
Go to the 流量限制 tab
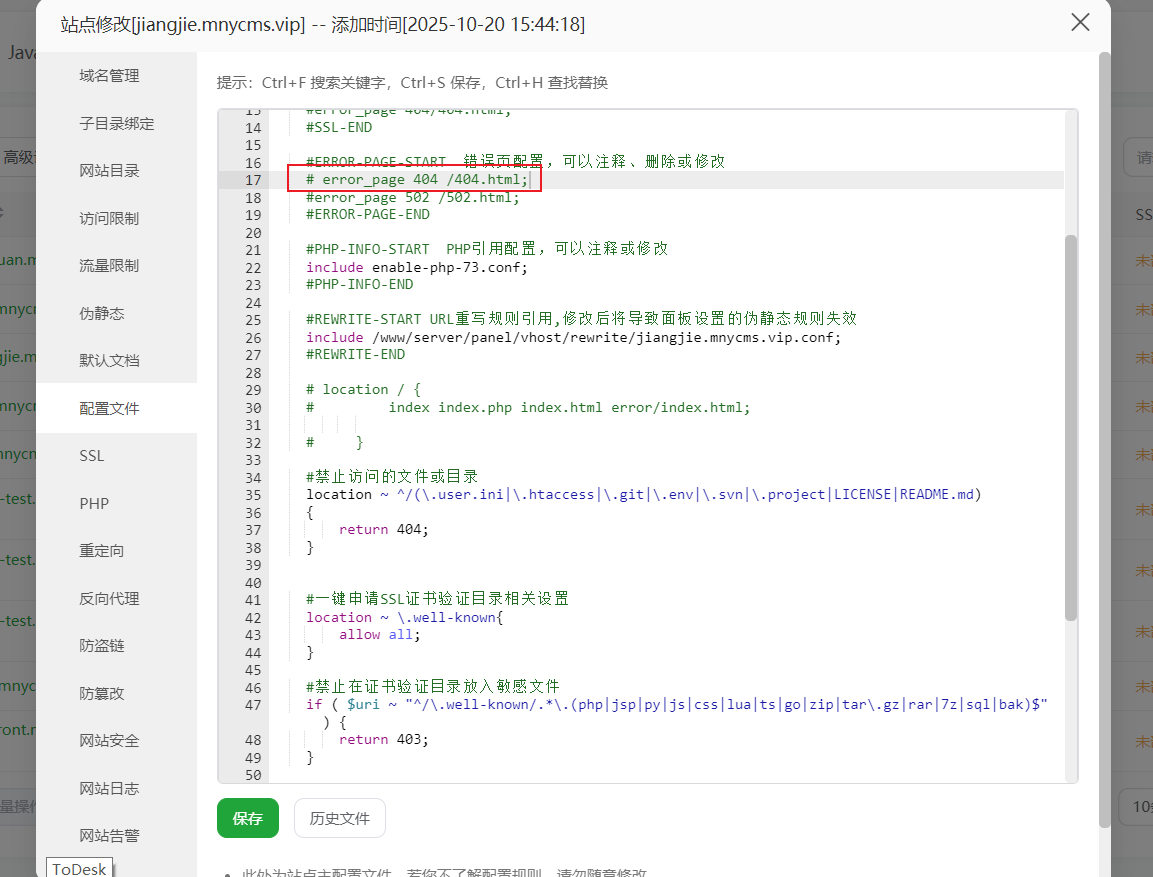(x=109, y=266)
